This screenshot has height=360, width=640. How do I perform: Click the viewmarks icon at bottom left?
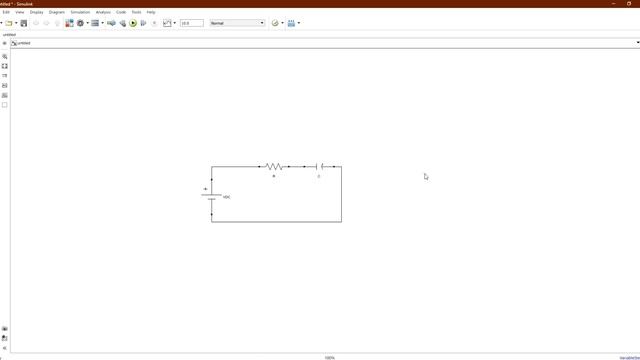4,338
